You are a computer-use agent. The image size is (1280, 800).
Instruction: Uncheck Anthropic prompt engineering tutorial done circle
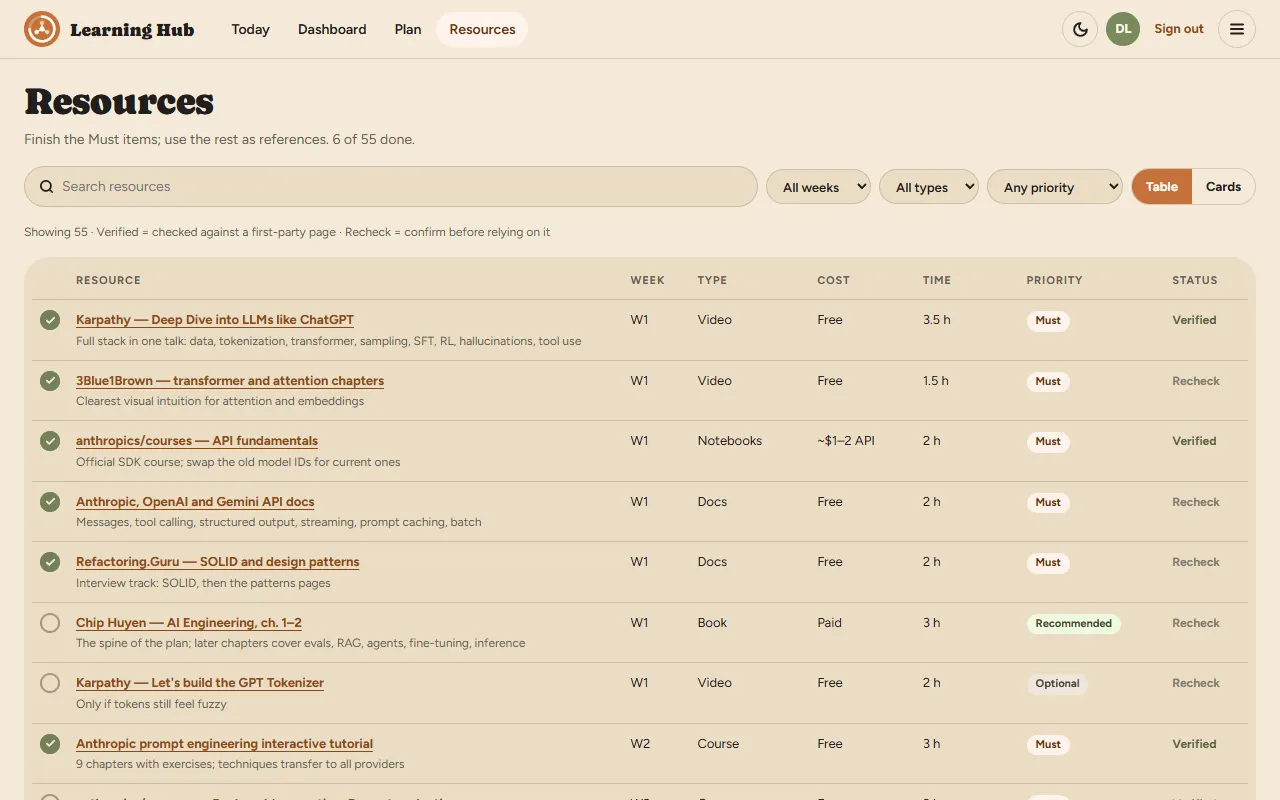(50, 744)
